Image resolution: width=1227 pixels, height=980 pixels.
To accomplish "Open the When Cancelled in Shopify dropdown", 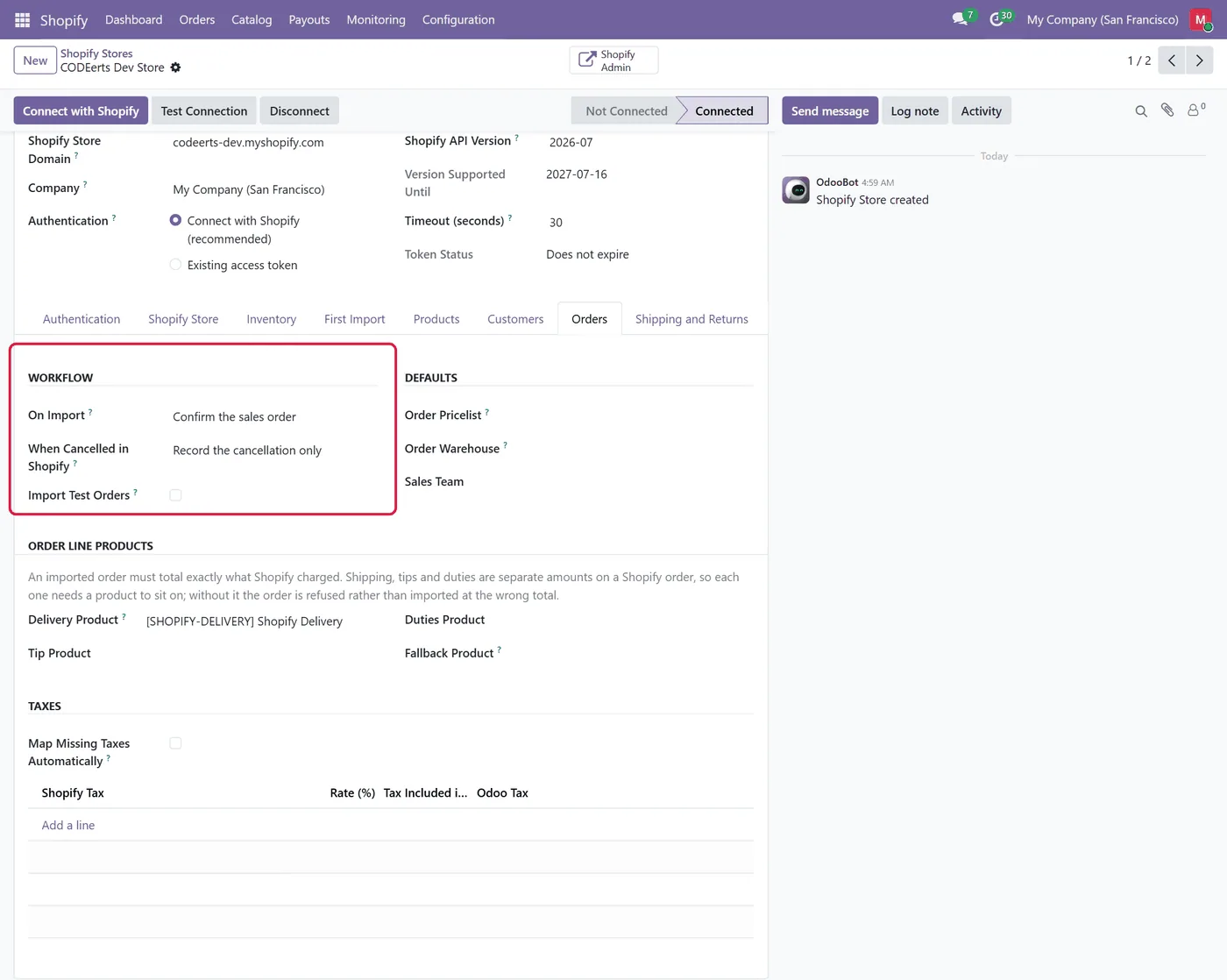I will tap(274, 451).
